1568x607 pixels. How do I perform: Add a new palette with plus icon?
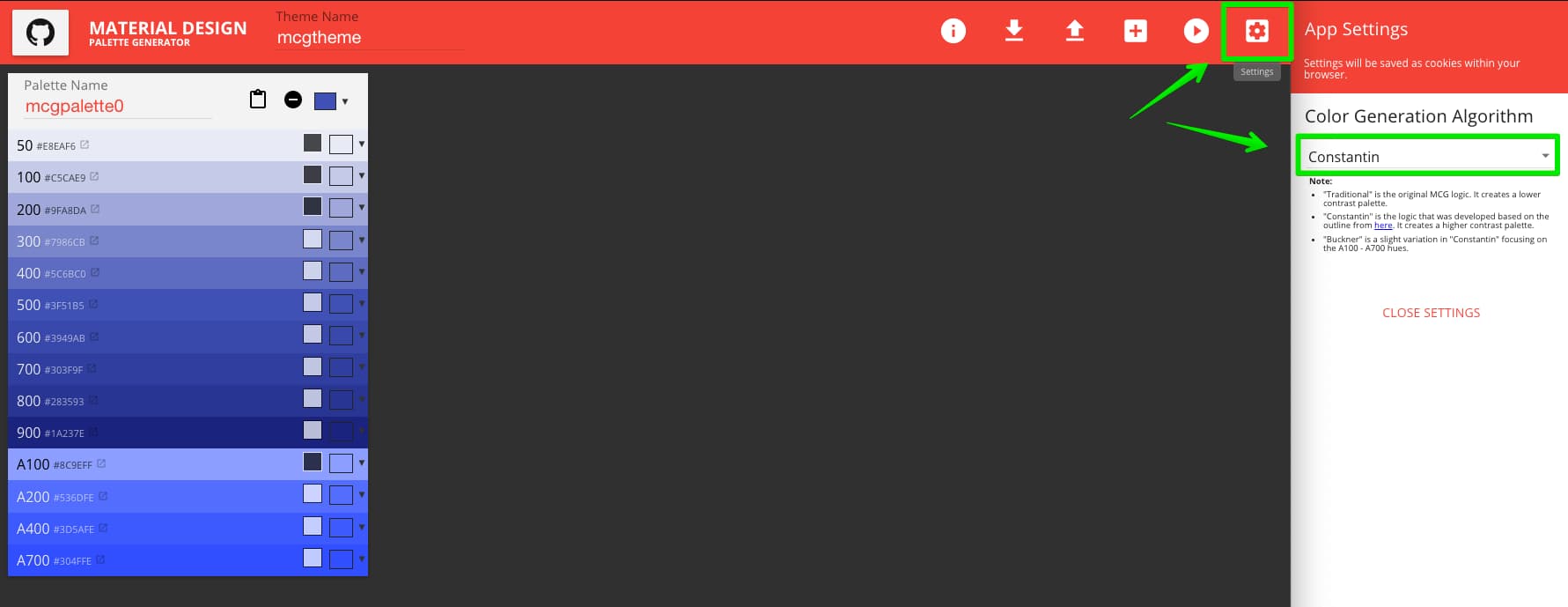click(x=1136, y=31)
